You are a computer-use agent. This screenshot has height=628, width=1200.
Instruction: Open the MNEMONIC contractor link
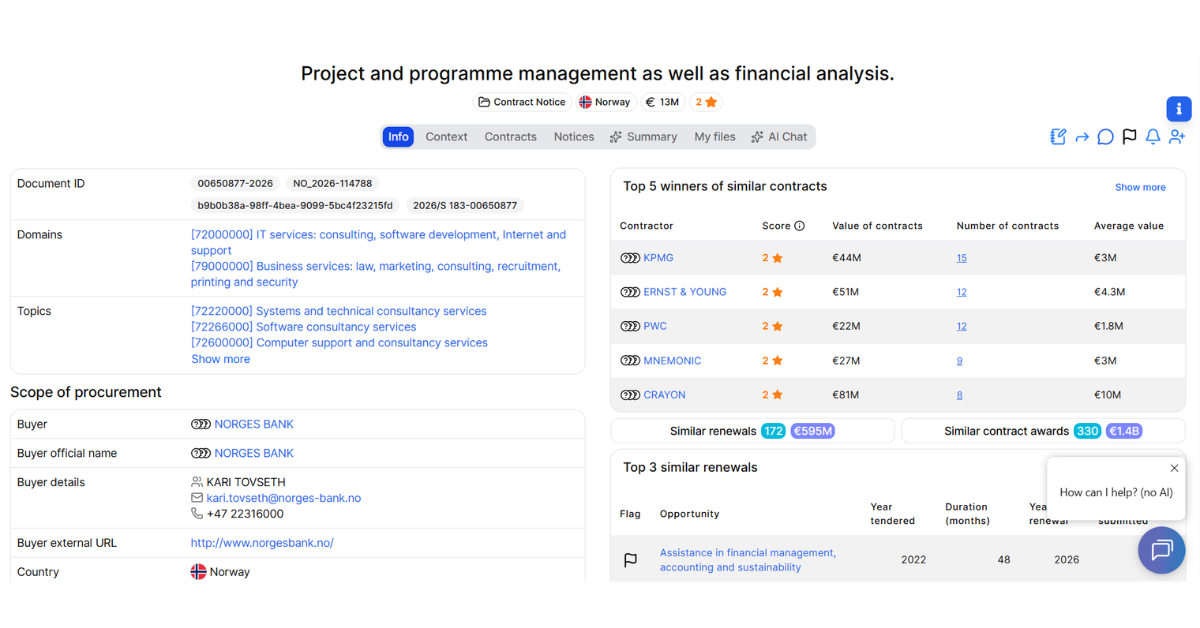673,361
